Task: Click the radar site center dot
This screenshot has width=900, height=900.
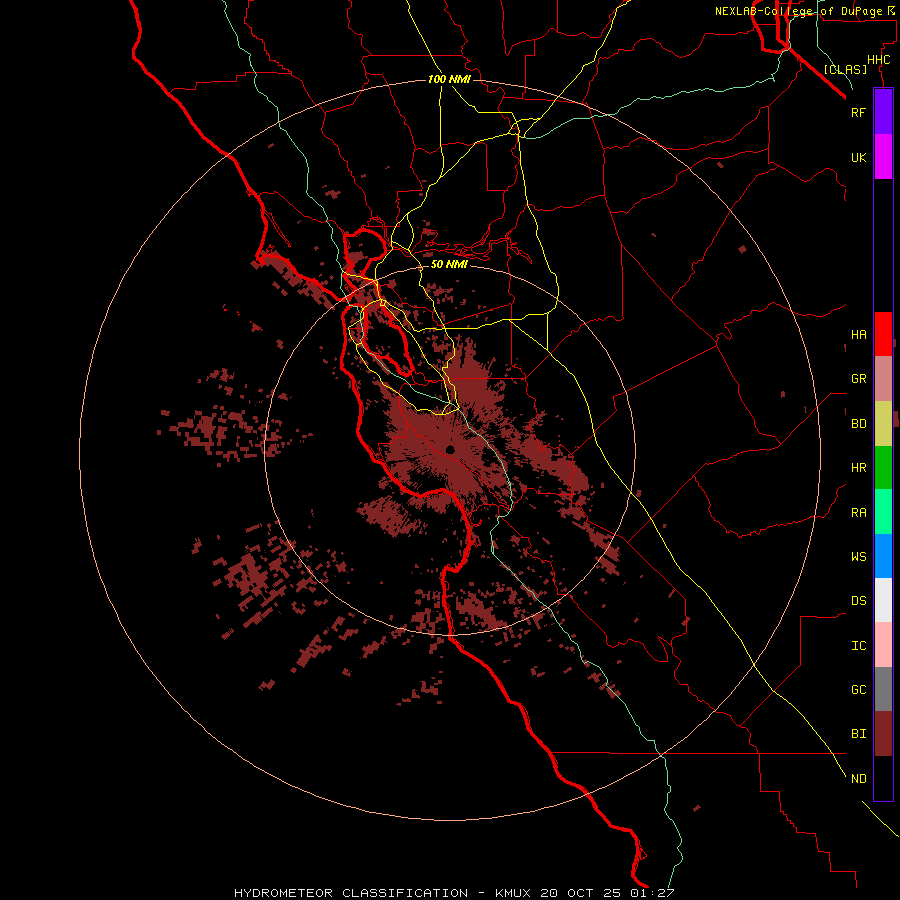Action: click(450, 450)
